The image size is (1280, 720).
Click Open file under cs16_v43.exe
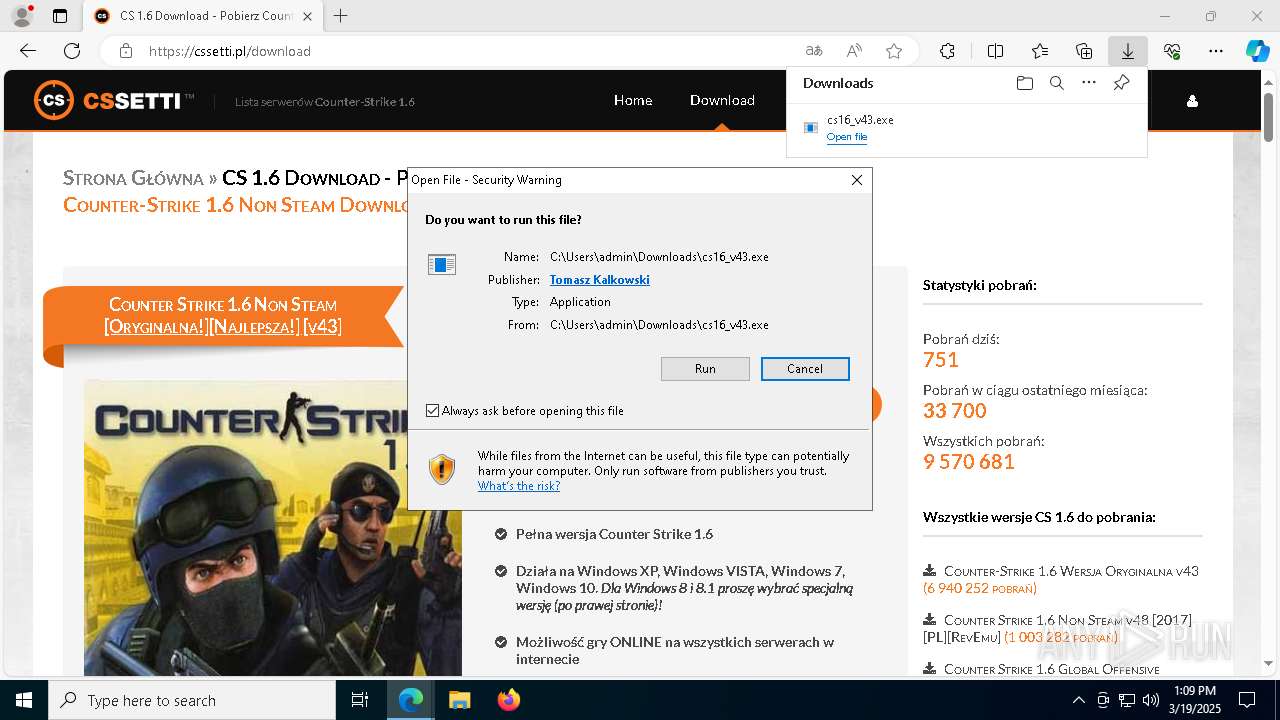(x=847, y=137)
